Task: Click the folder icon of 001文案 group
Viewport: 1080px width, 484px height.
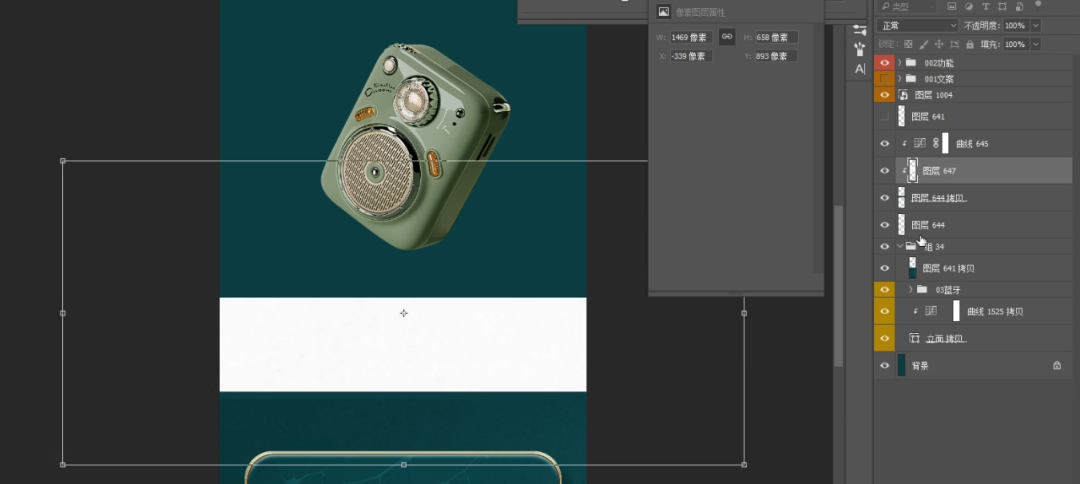Action: point(911,78)
